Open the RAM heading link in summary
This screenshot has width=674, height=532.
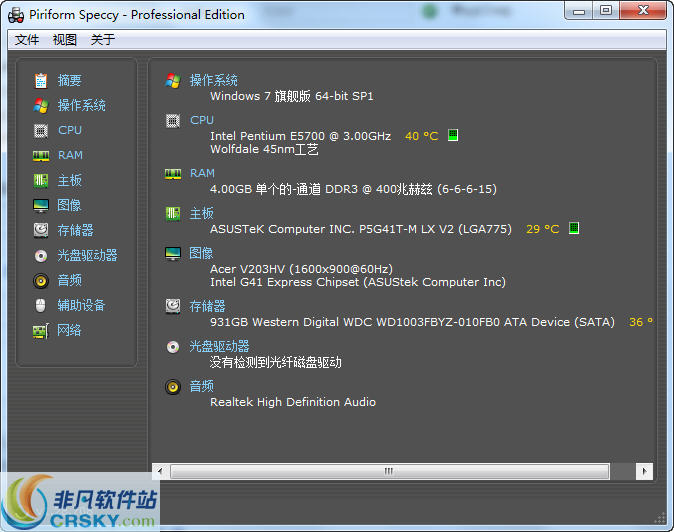202,173
